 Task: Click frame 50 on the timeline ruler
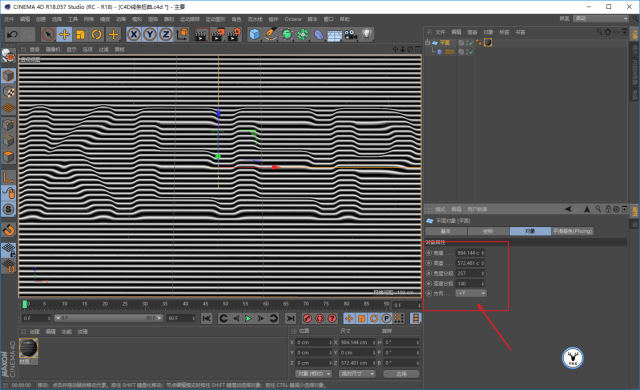click(225, 304)
